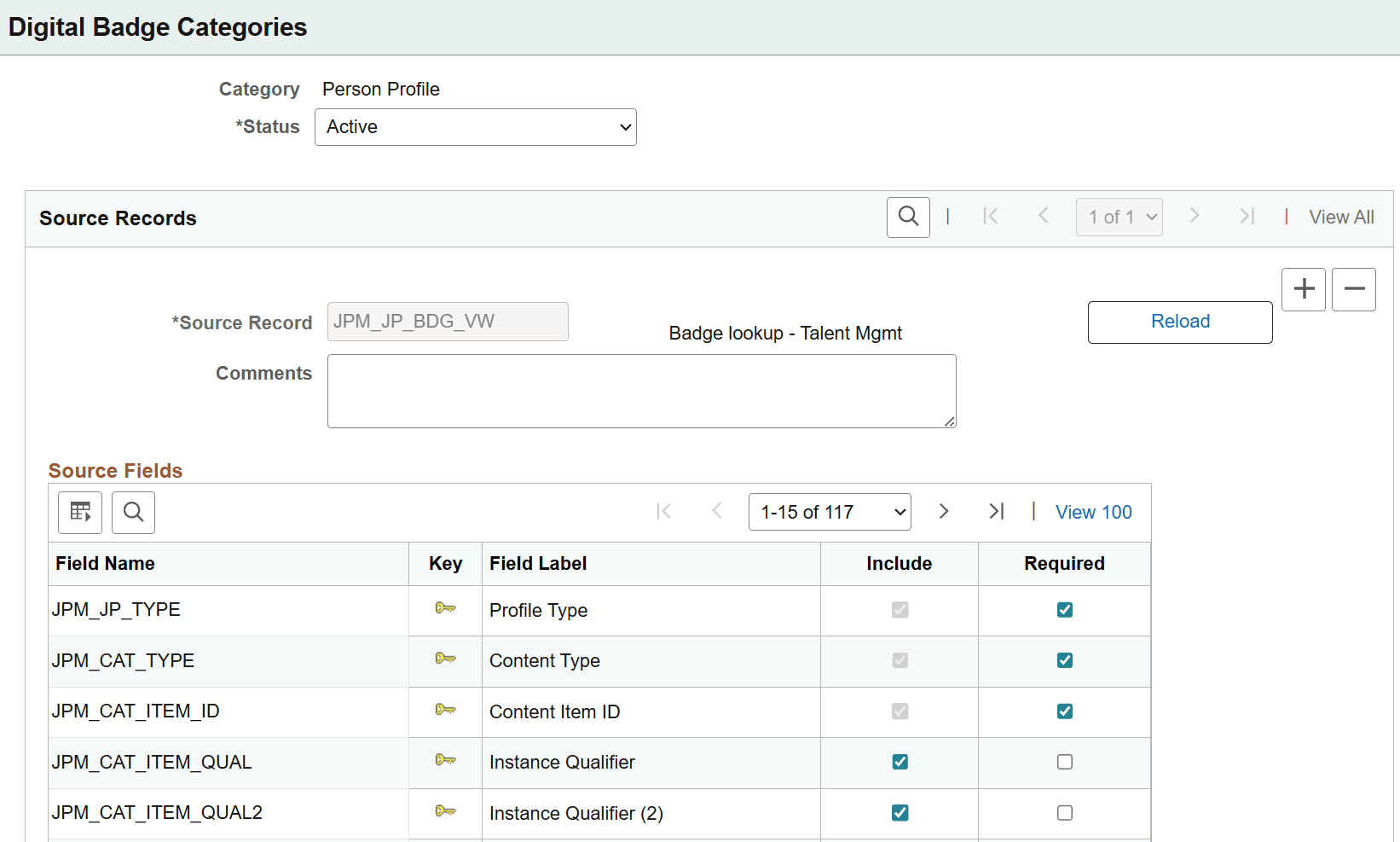Click key icon for JPM_JP_TYPE row
This screenshot has height=842, width=1400.
445,608
